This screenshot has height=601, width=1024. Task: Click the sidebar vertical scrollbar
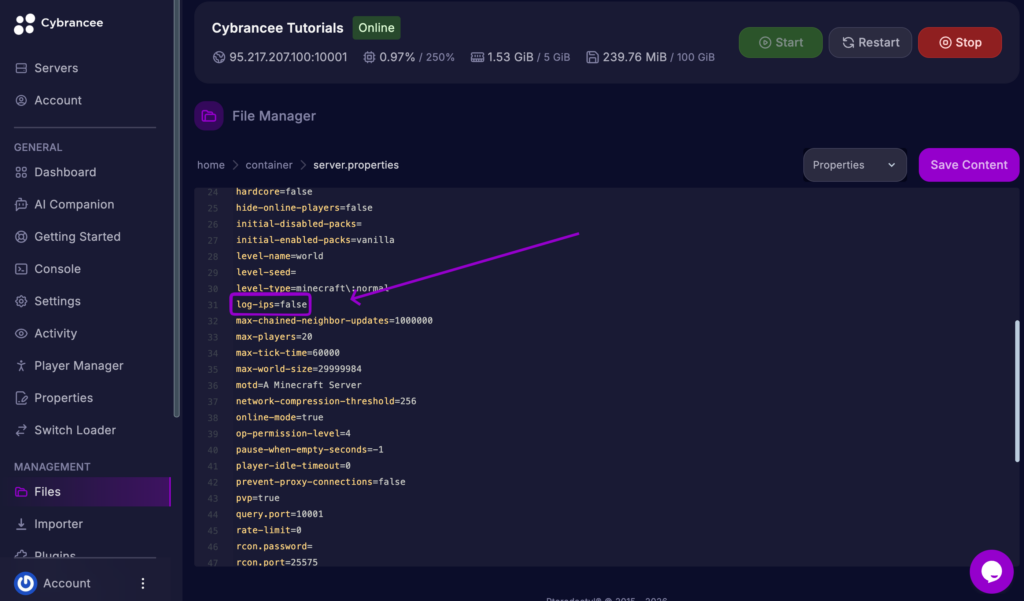coord(176,209)
